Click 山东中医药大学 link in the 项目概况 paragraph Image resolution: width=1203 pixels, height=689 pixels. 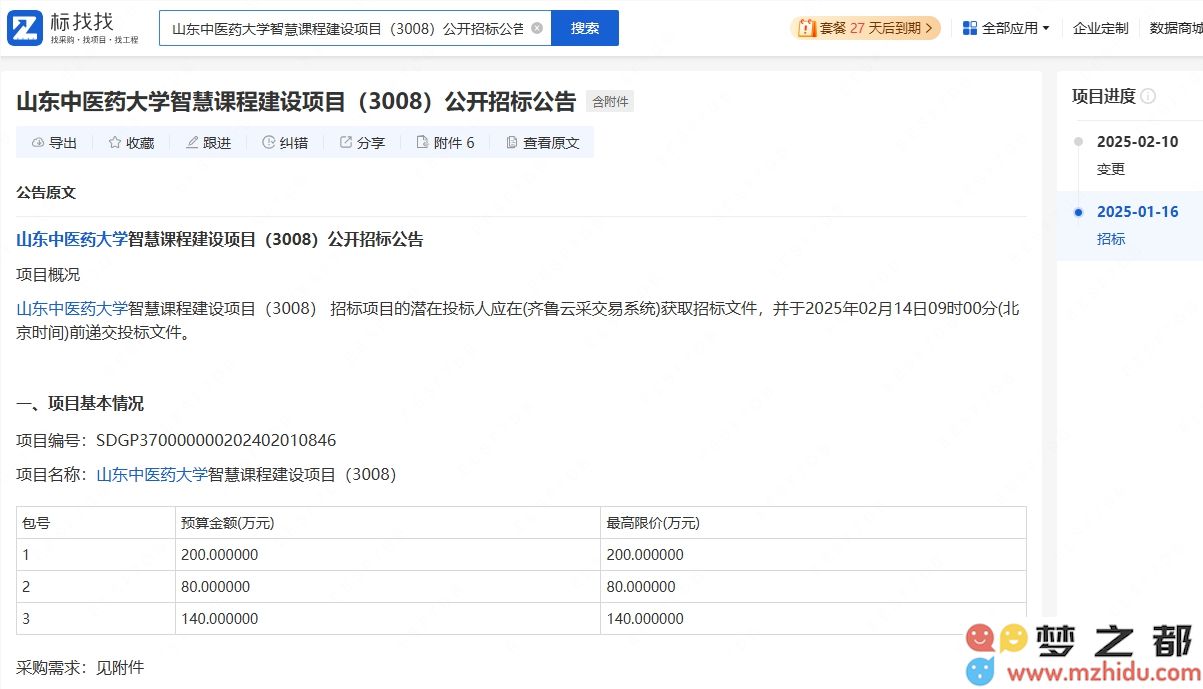[x=72, y=308]
